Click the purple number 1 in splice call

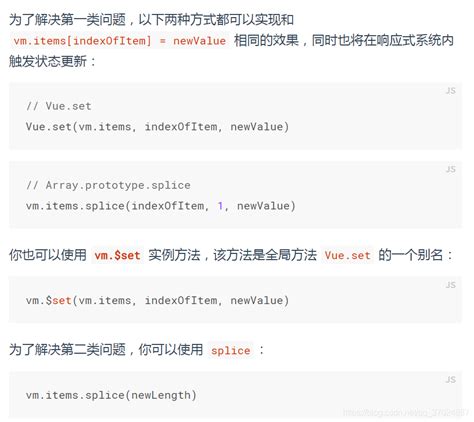pos(220,206)
